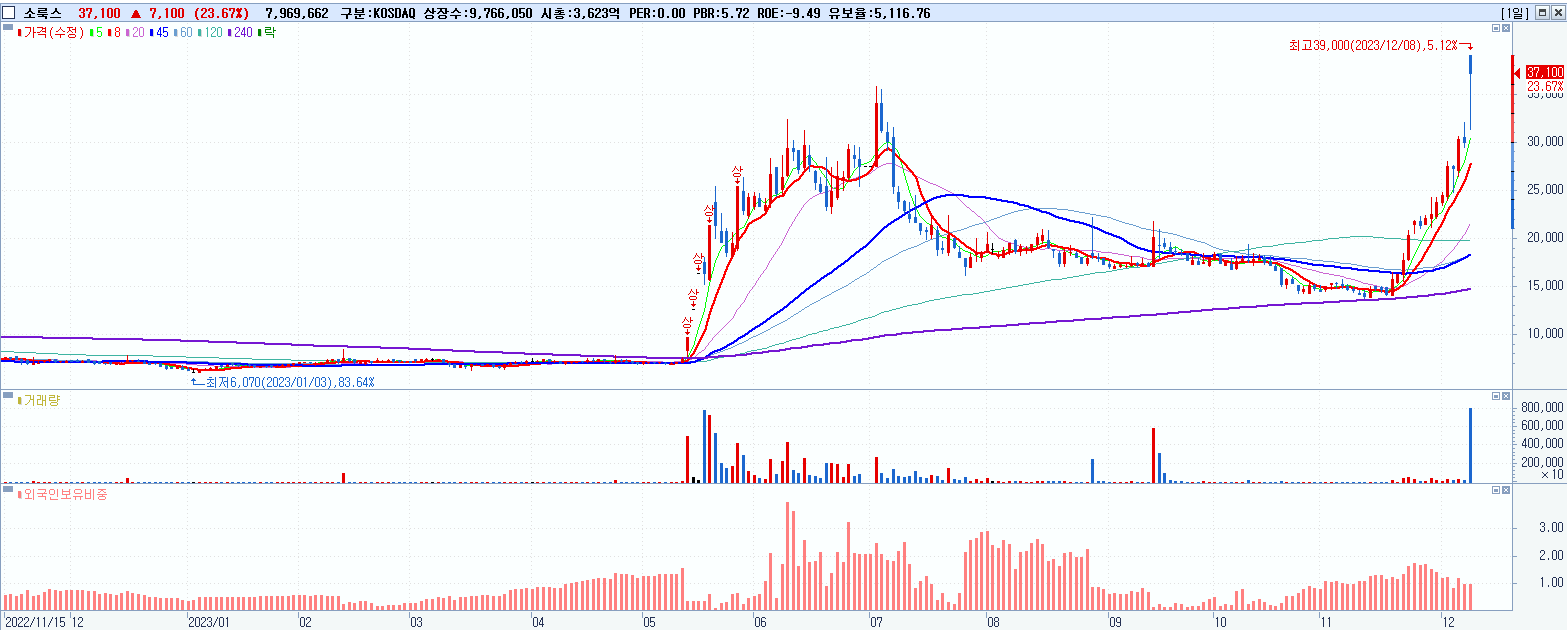Click the 외국인보유비중 panel's maximize icon
The width and height of the screenshot is (1567, 630).
[x=1495, y=490]
